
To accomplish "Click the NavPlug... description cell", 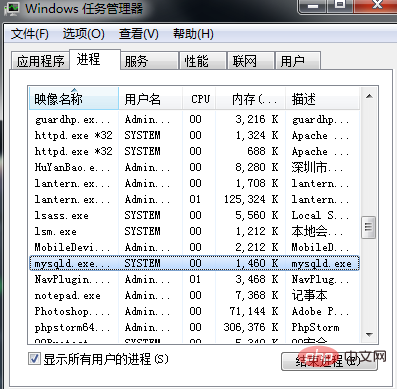I will tap(320, 279).
